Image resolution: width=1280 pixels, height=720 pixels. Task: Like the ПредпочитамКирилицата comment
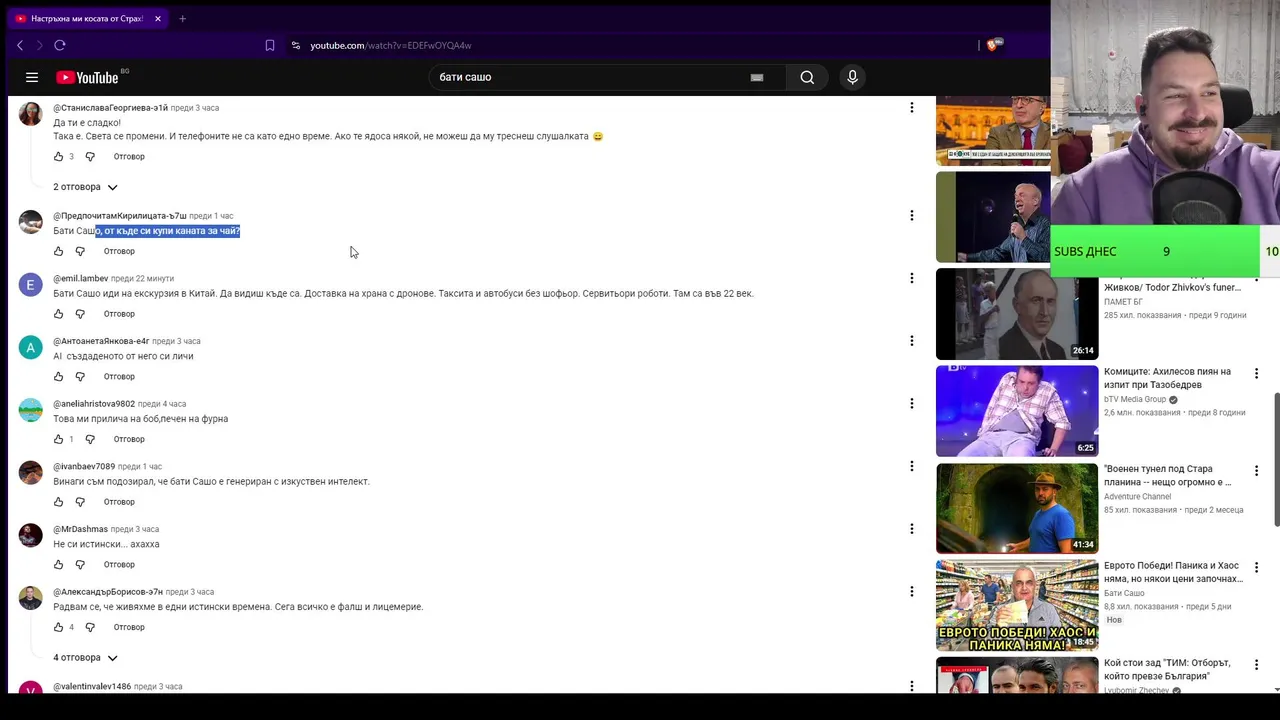[x=58, y=251]
